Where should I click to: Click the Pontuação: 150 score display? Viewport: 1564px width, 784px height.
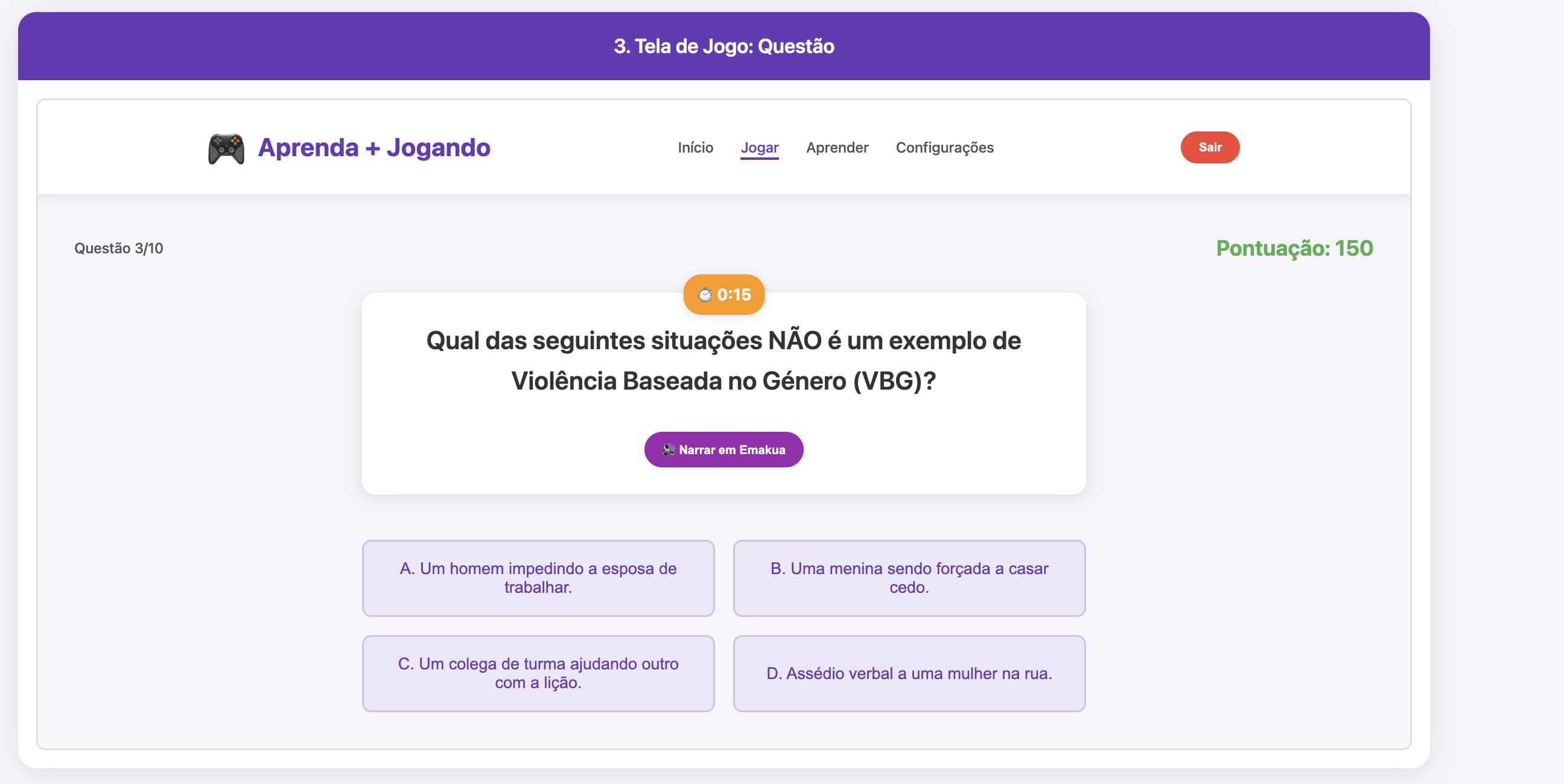pyautogui.click(x=1294, y=248)
